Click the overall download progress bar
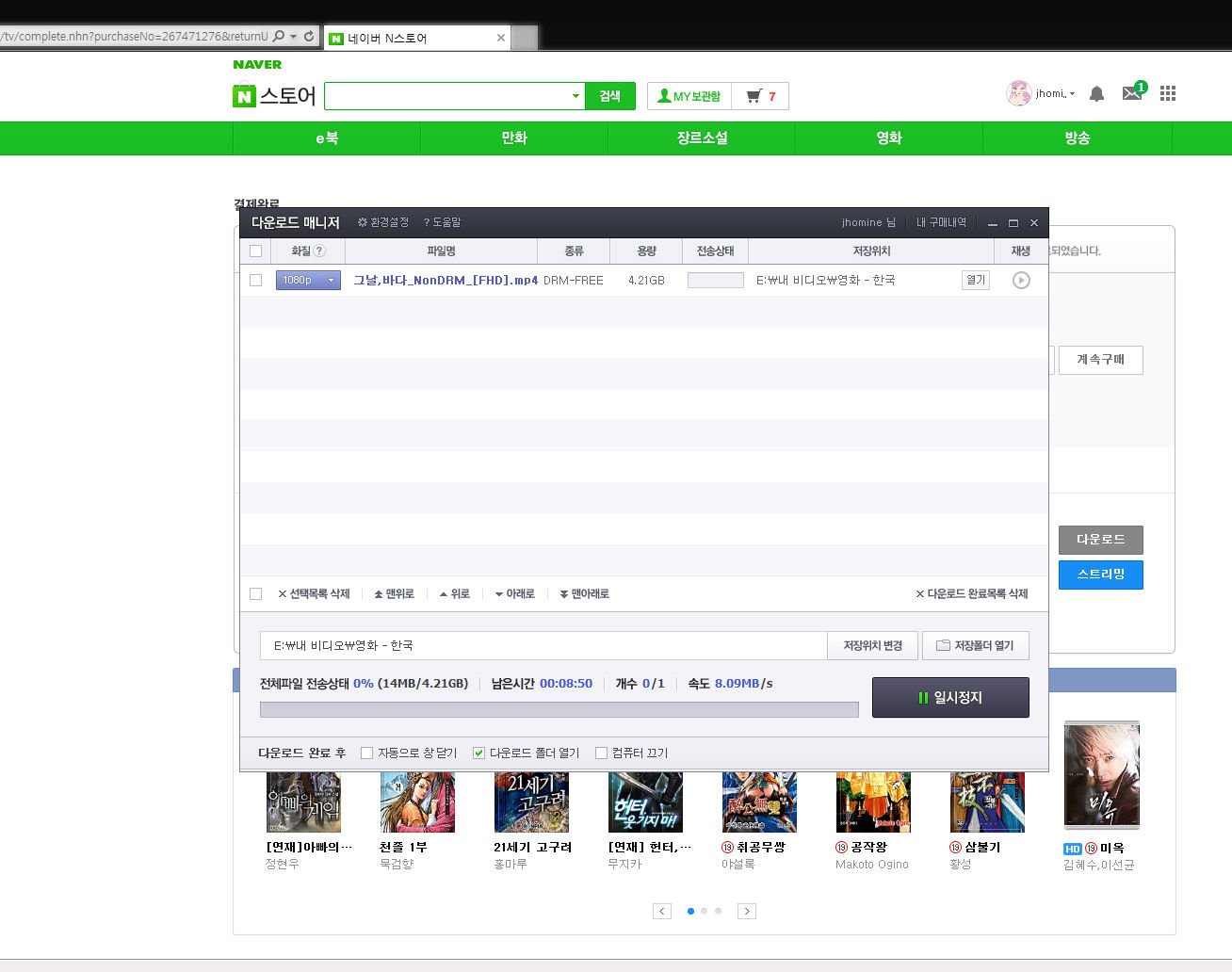The image size is (1232, 972). coord(559,709)
